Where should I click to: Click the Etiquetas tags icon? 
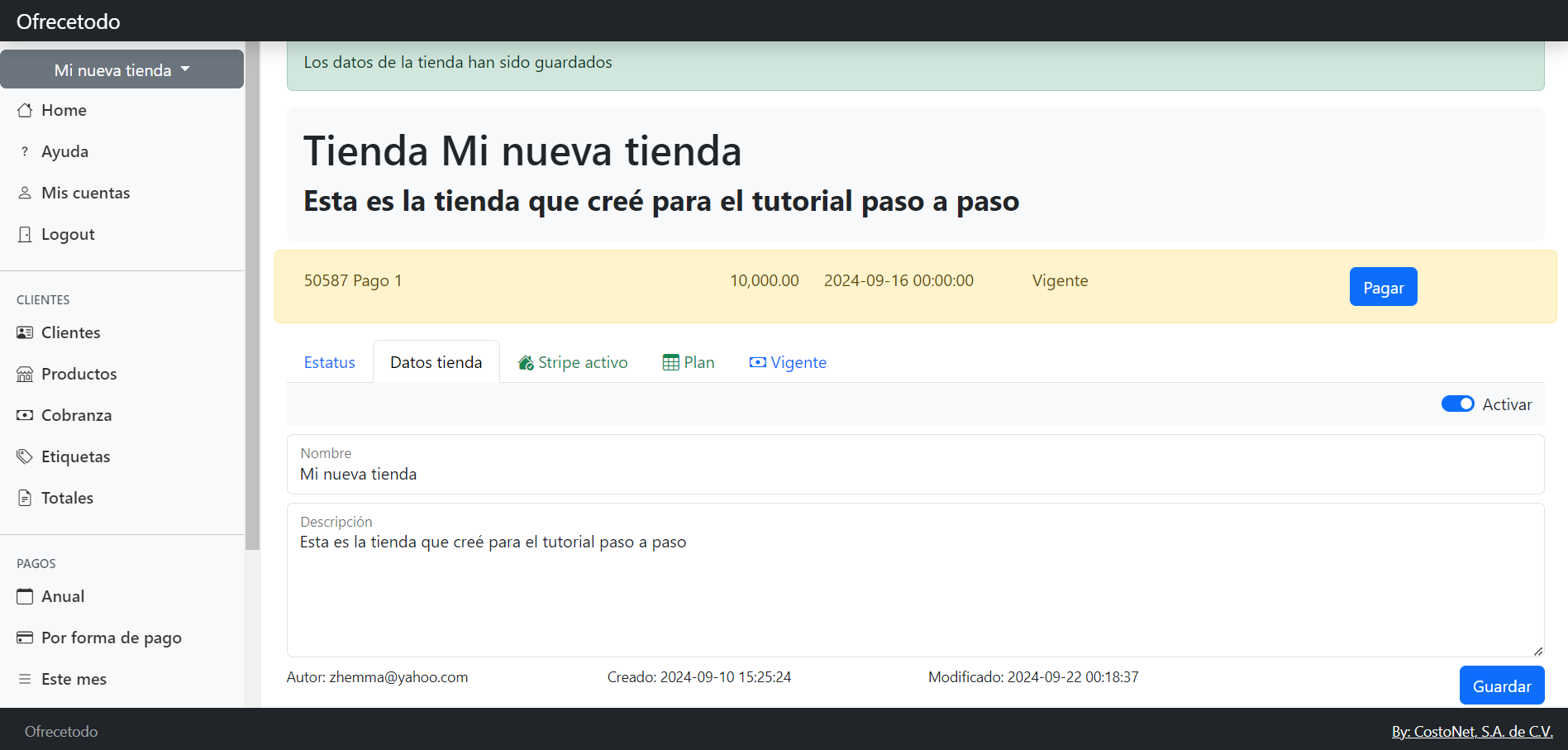(25, 456)
